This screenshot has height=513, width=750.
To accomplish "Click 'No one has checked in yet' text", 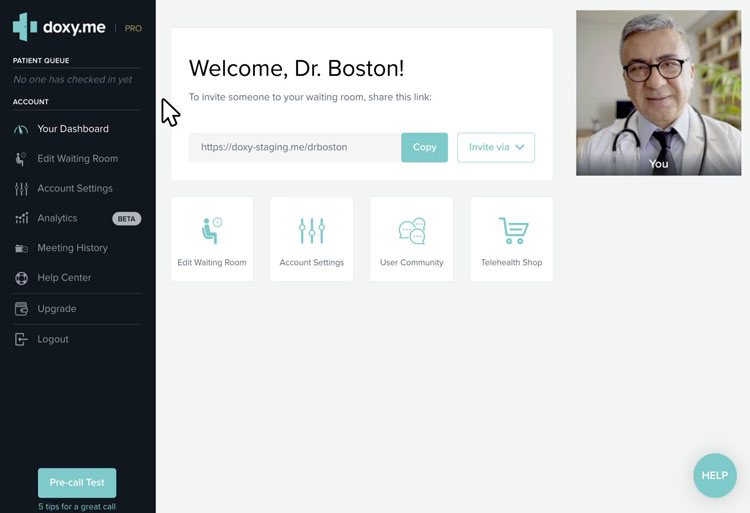I will (x=73, y=79).
